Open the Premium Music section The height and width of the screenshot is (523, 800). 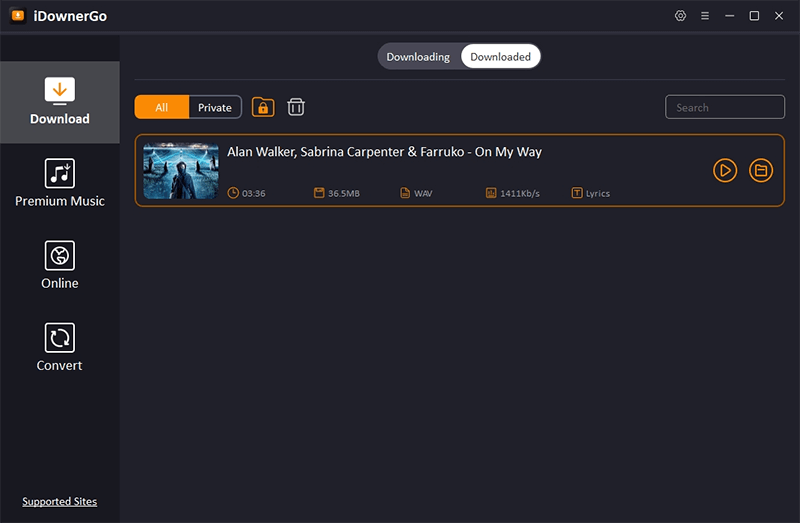(60, 183)
